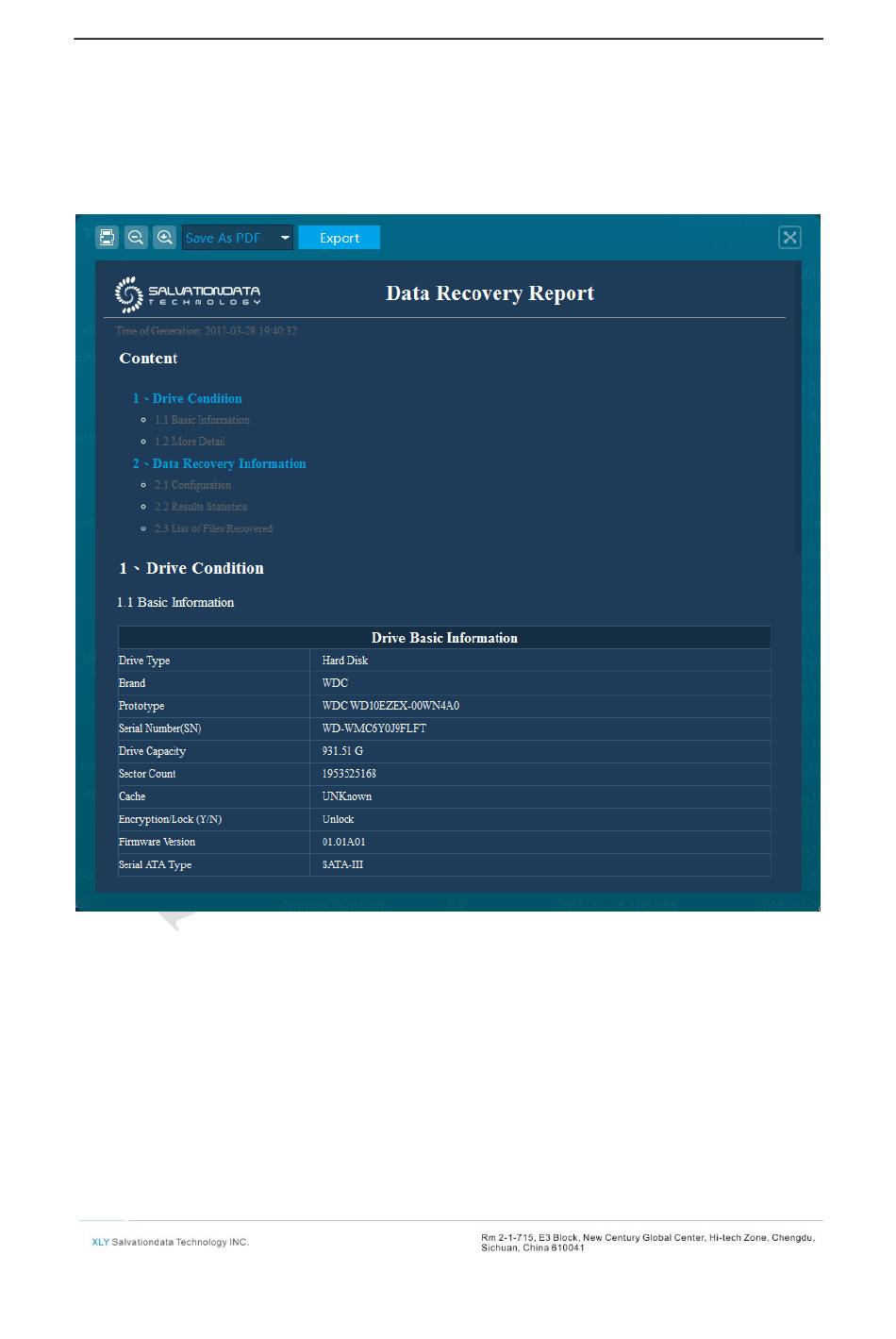Screen dimensions: 896x1339
Task: Select the UNKnown cache value
Action: coord(347,796)
